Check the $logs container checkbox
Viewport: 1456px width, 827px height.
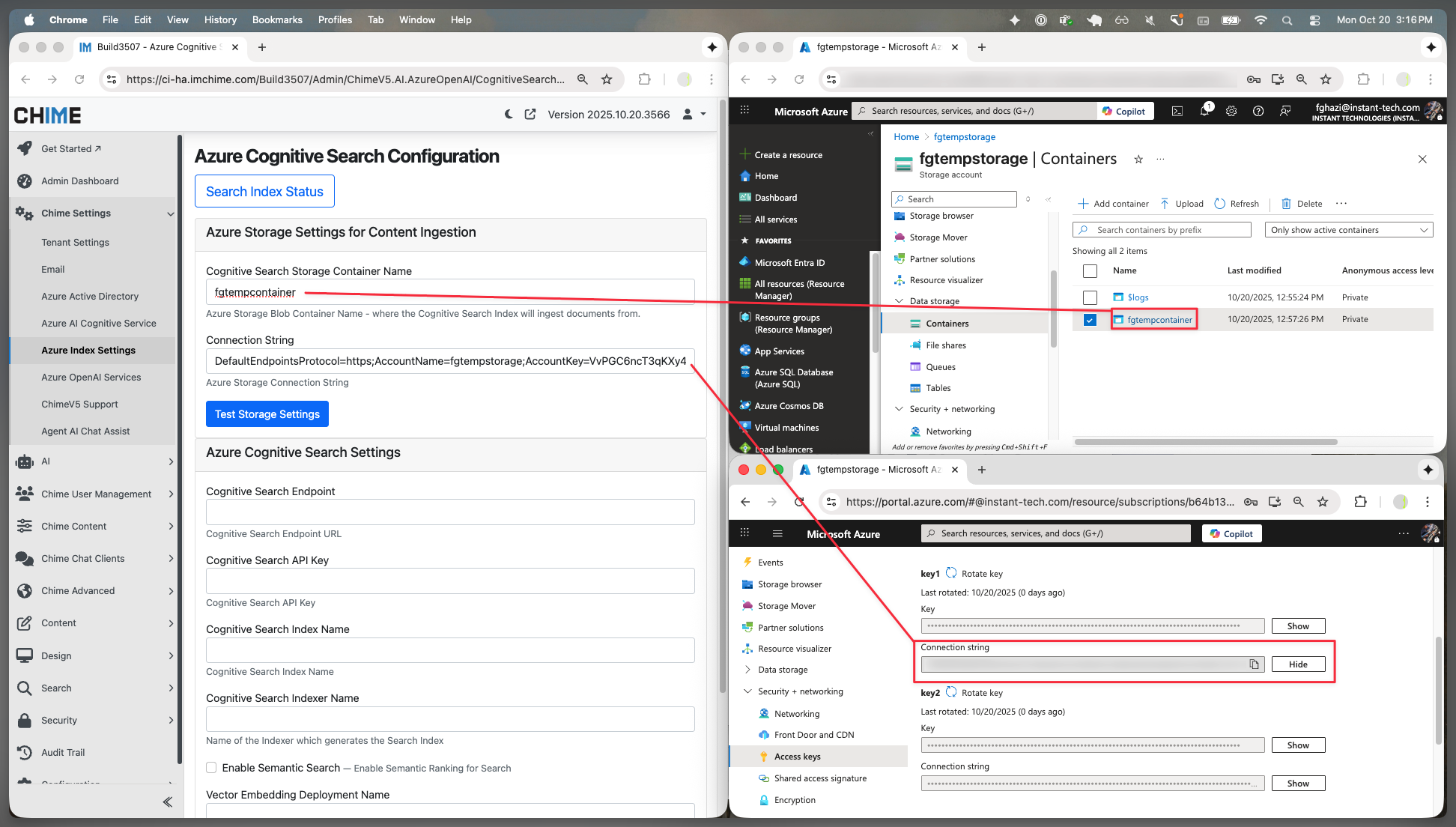pos(1090,297)
